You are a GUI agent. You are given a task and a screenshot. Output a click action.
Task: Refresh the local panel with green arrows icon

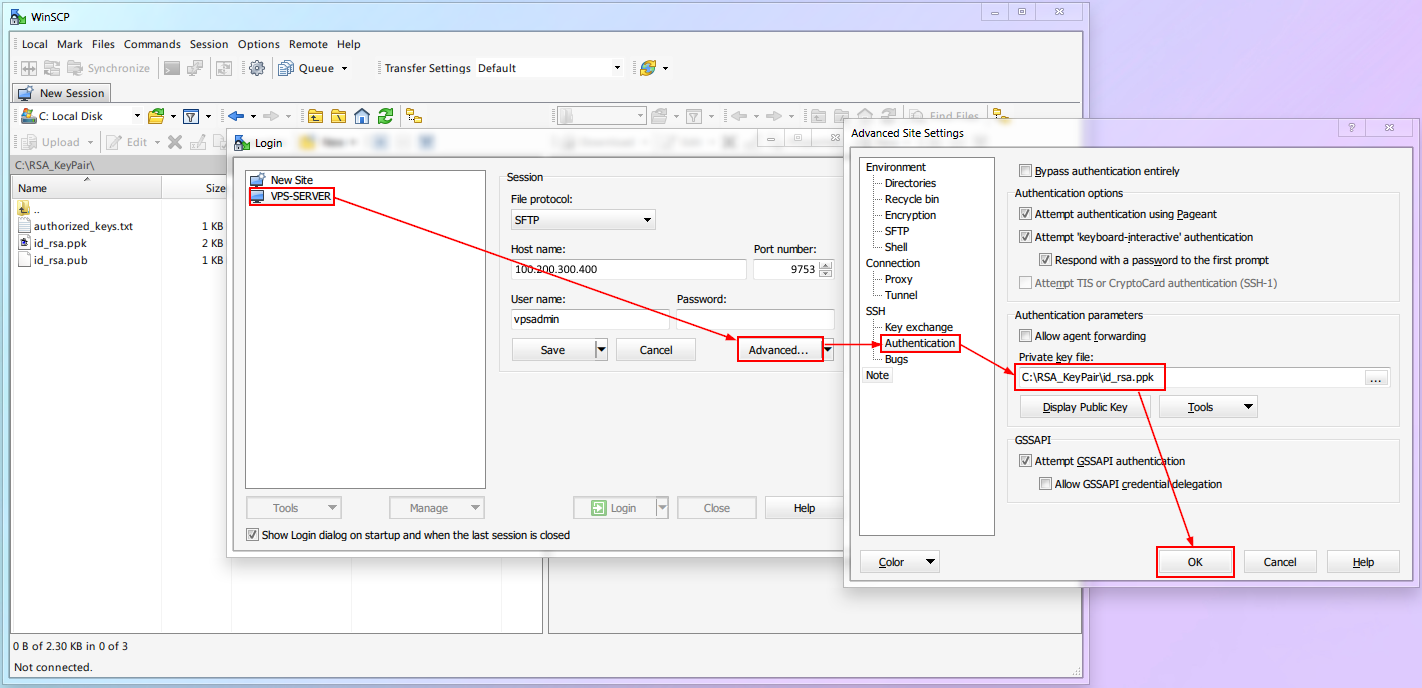[385, 116]
